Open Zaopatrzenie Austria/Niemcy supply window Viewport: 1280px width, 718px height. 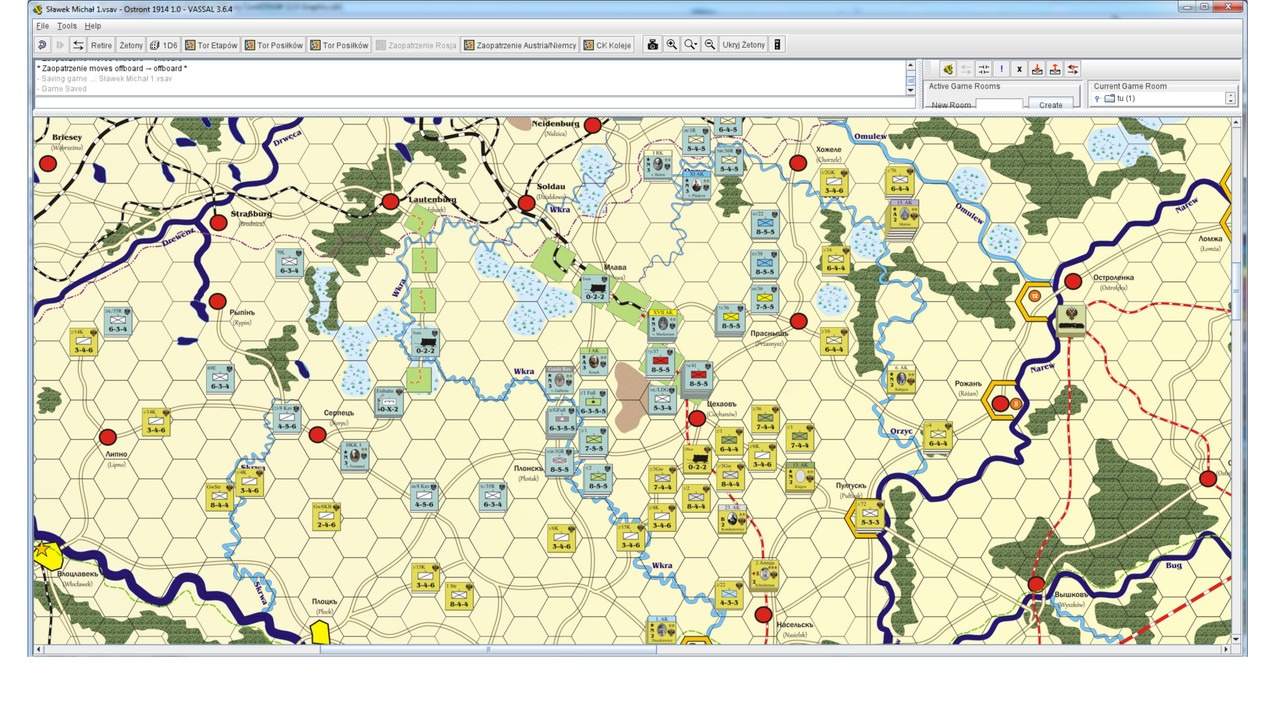[520, 45]
